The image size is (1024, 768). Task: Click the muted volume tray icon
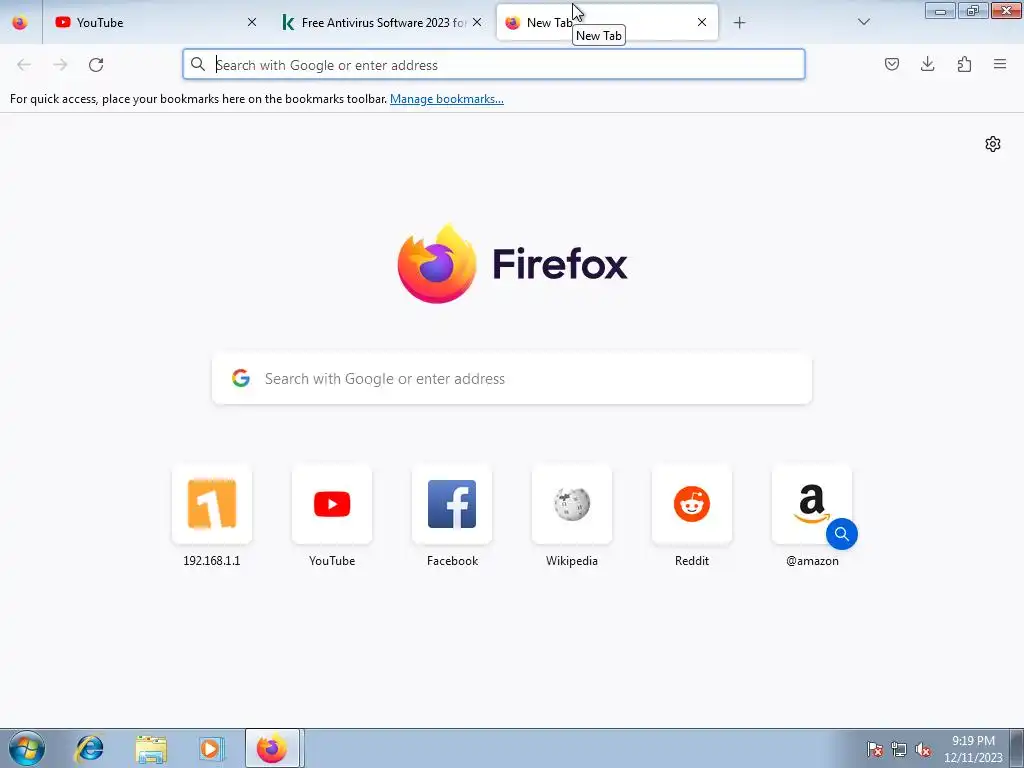(x=923, y=749)
